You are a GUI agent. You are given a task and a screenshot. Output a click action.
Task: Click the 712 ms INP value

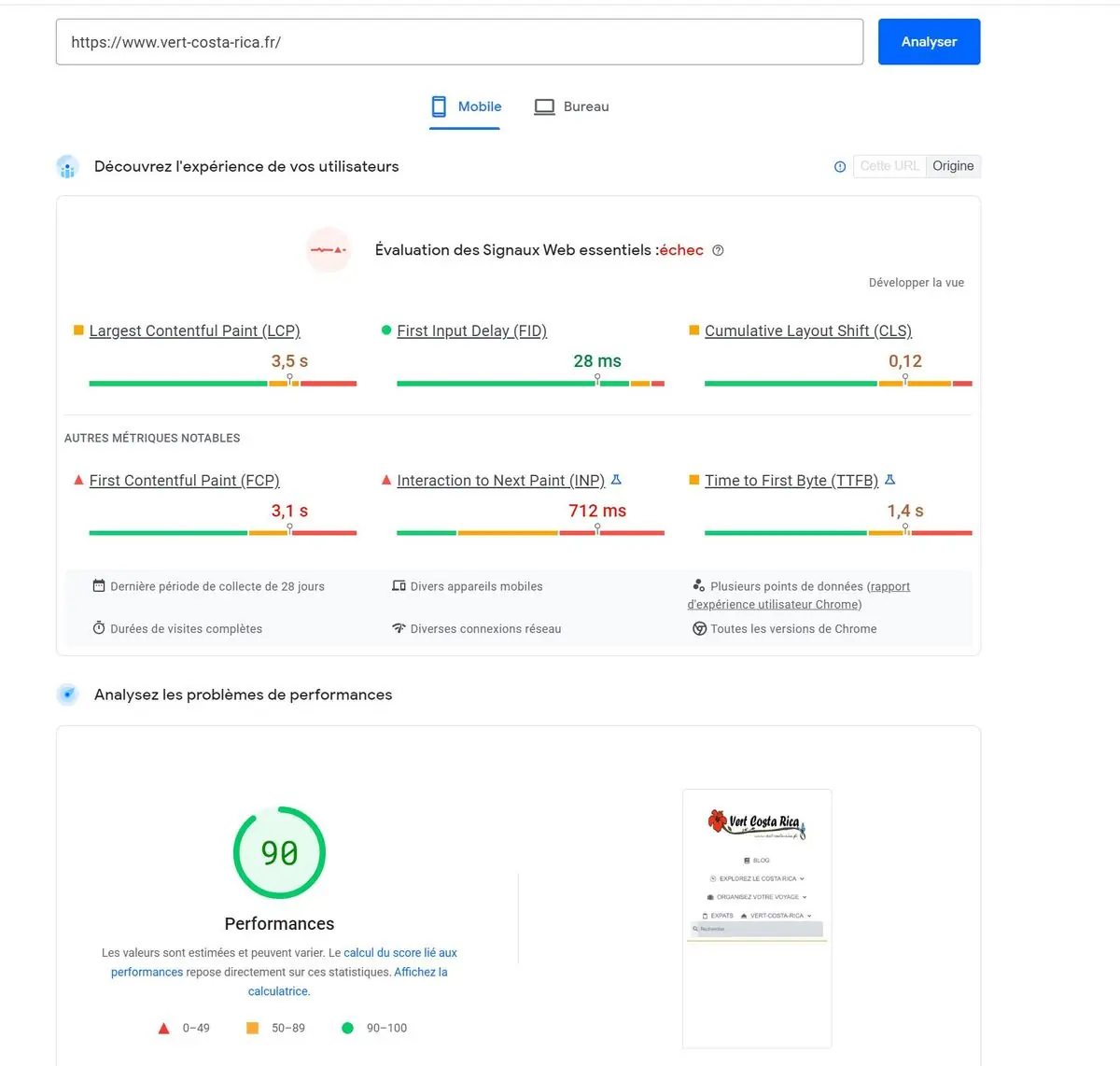(597, 511)
